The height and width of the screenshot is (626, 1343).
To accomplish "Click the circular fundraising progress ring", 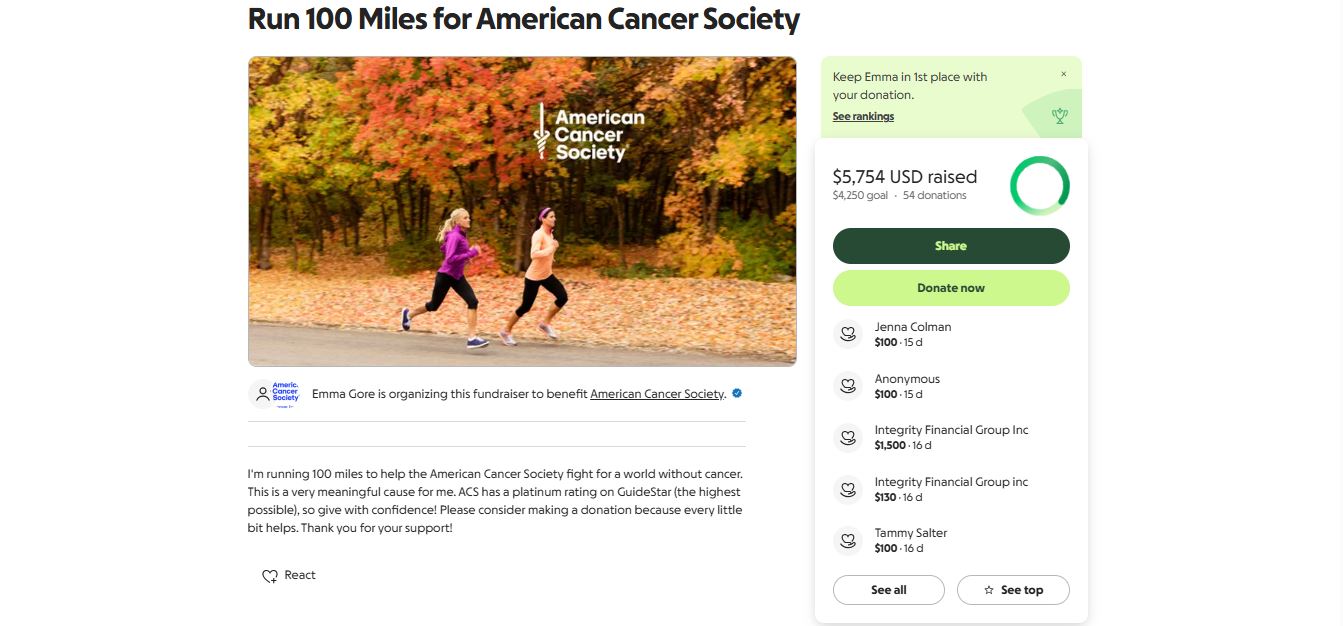I will [x=1039, y=186].
